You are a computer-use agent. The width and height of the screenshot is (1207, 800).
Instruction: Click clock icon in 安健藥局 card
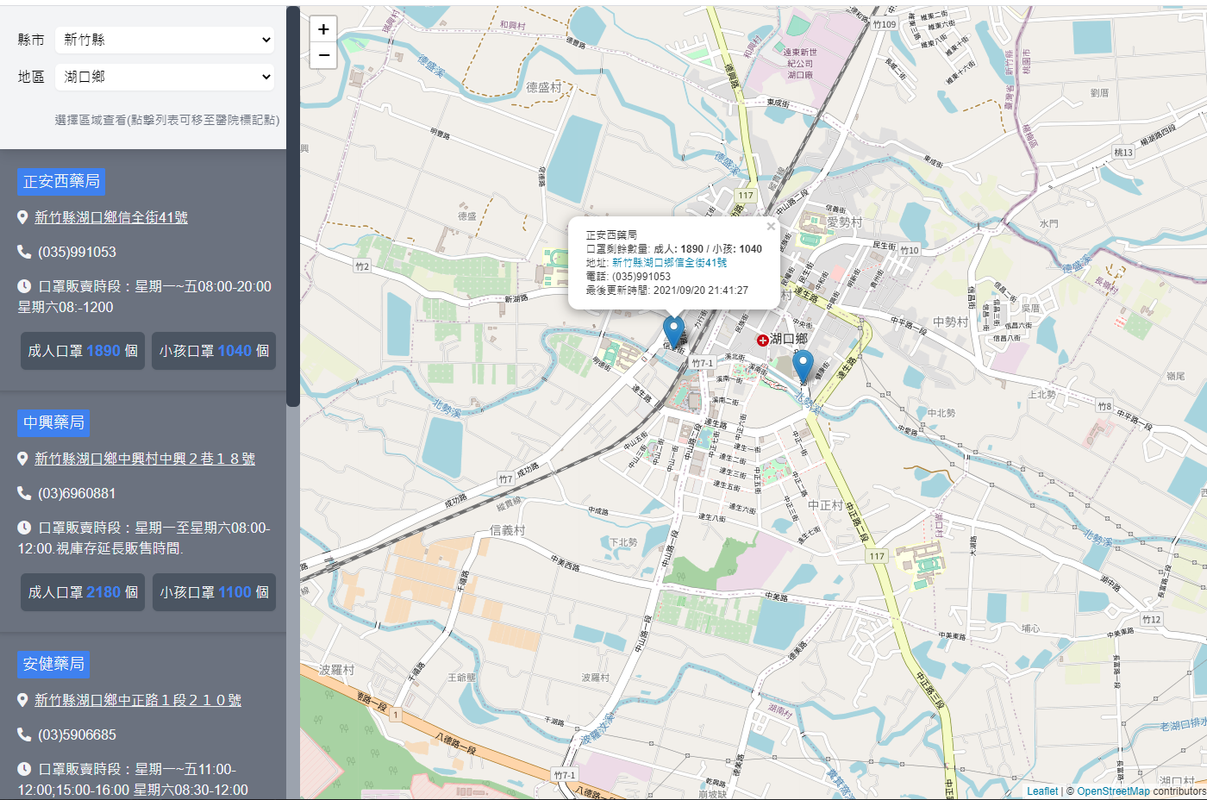pyautogui.click(x=24, y=769)
